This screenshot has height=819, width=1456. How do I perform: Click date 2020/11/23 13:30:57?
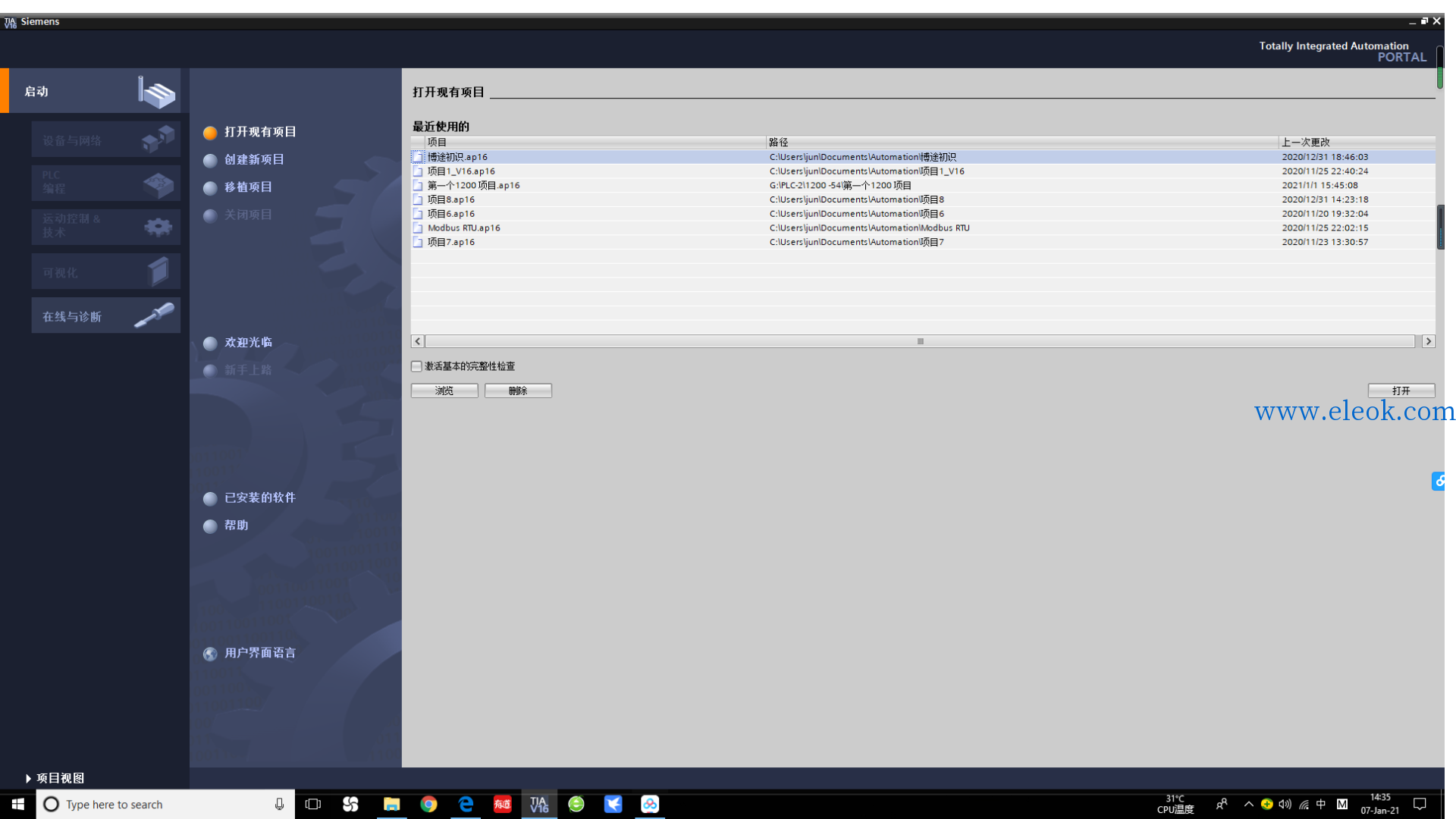(1325, 242)
